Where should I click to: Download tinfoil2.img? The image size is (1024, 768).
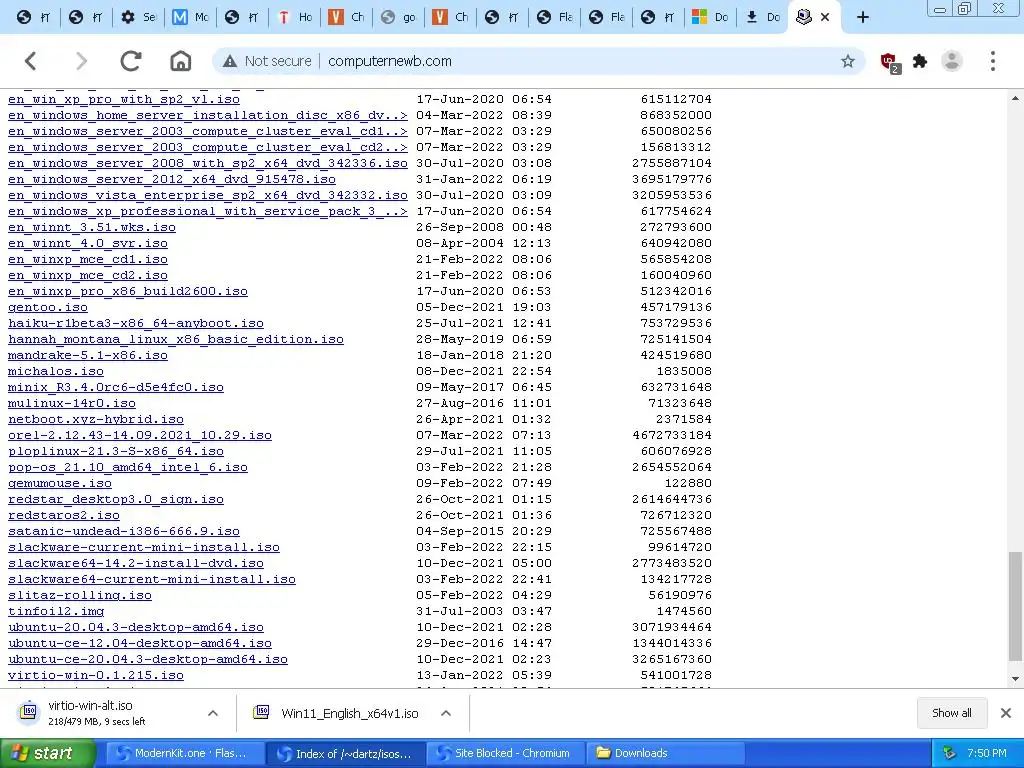pos(56,611)
